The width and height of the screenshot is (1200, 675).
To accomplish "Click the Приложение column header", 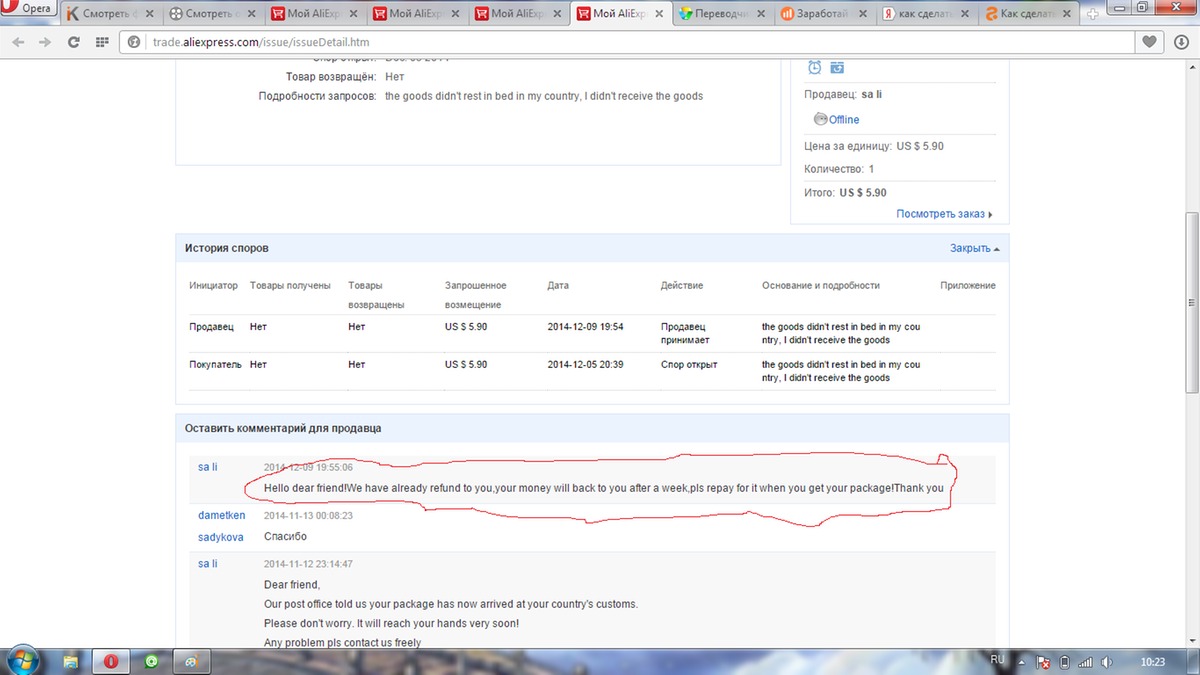I will click(968, 285).
